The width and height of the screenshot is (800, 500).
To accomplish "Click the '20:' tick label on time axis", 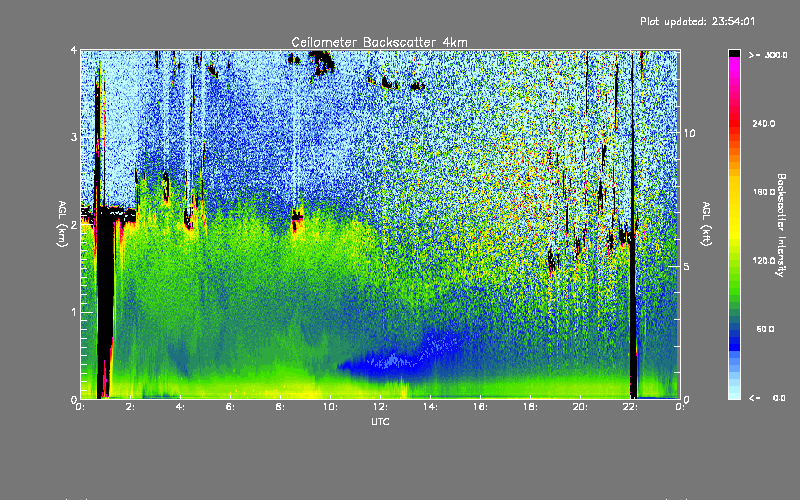I will 580,407.
